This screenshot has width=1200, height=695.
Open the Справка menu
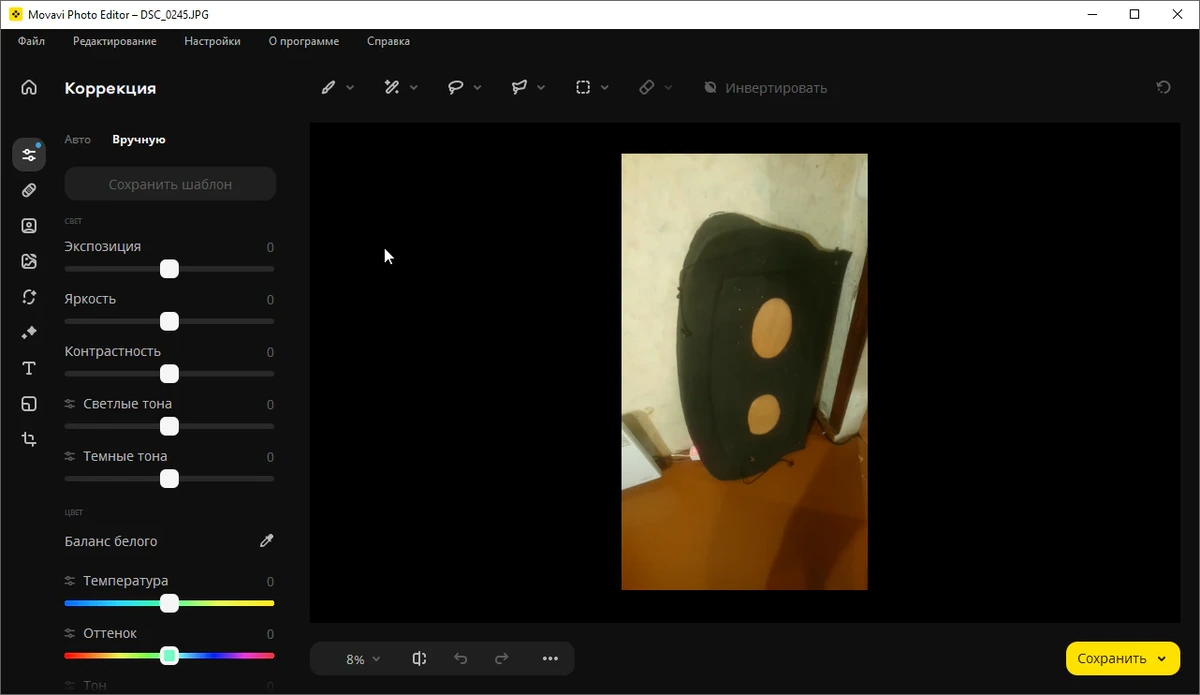coord(388,41)
